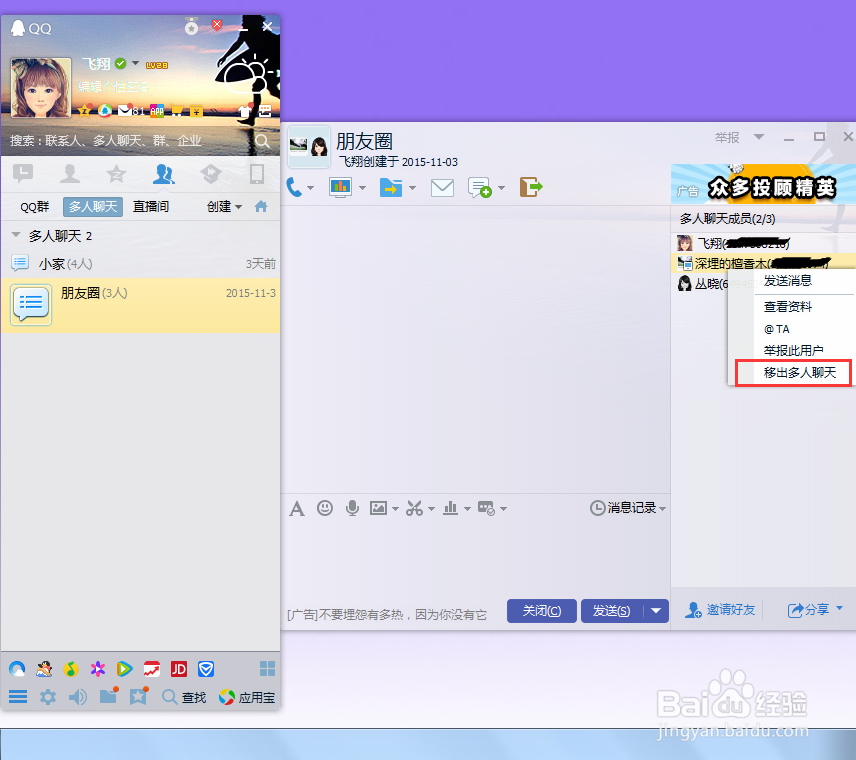The width and height of the screenshot is (856, 760).
Task: Choose 发送消息 in context menu
Action: [788, 281]
